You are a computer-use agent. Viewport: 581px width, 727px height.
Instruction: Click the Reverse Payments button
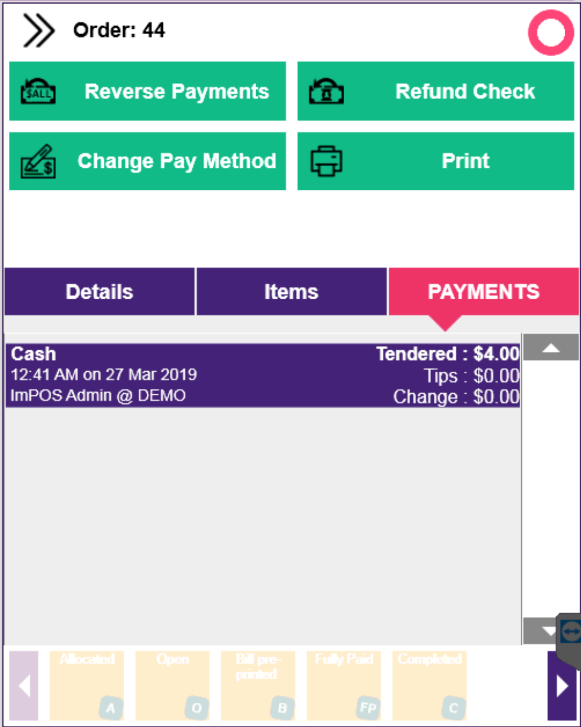pyautogui.click(x=147, y=91)
